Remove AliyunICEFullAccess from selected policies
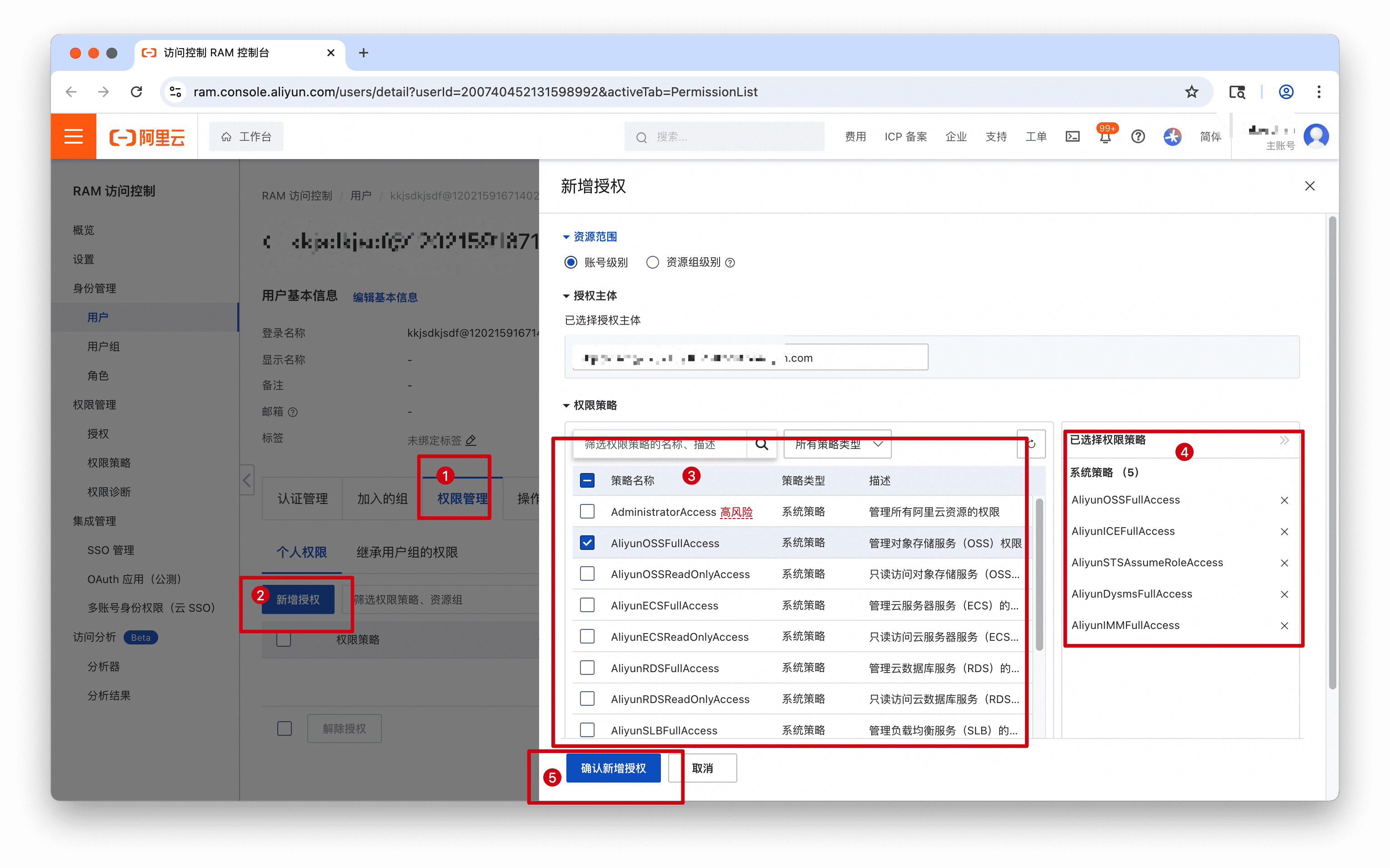The height and width of the screenshot is (868, 1390). pyautogui.click(x=1285, y=532)
